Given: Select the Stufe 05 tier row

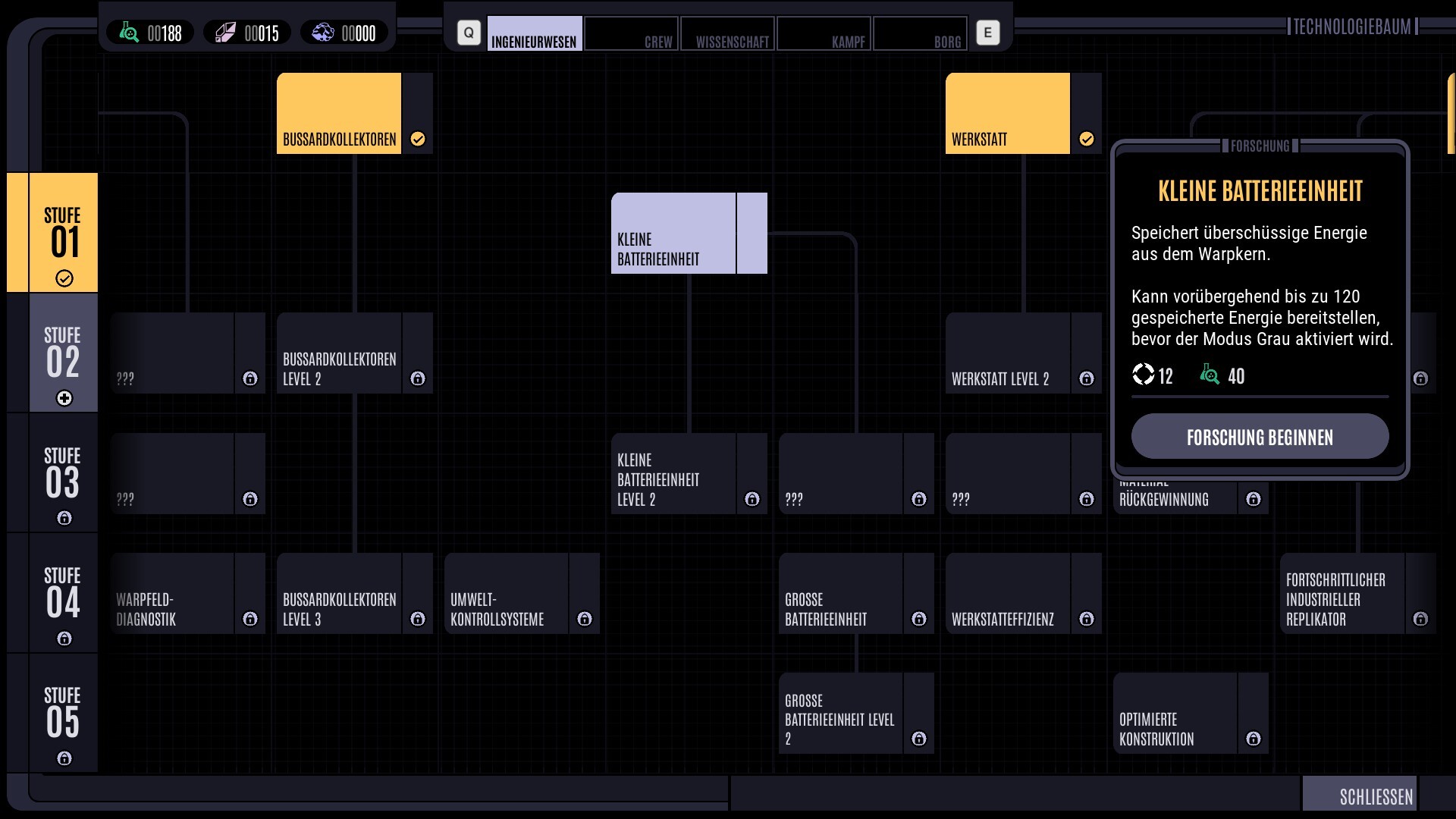Looking at the screenshot, I should click(64, 714).
